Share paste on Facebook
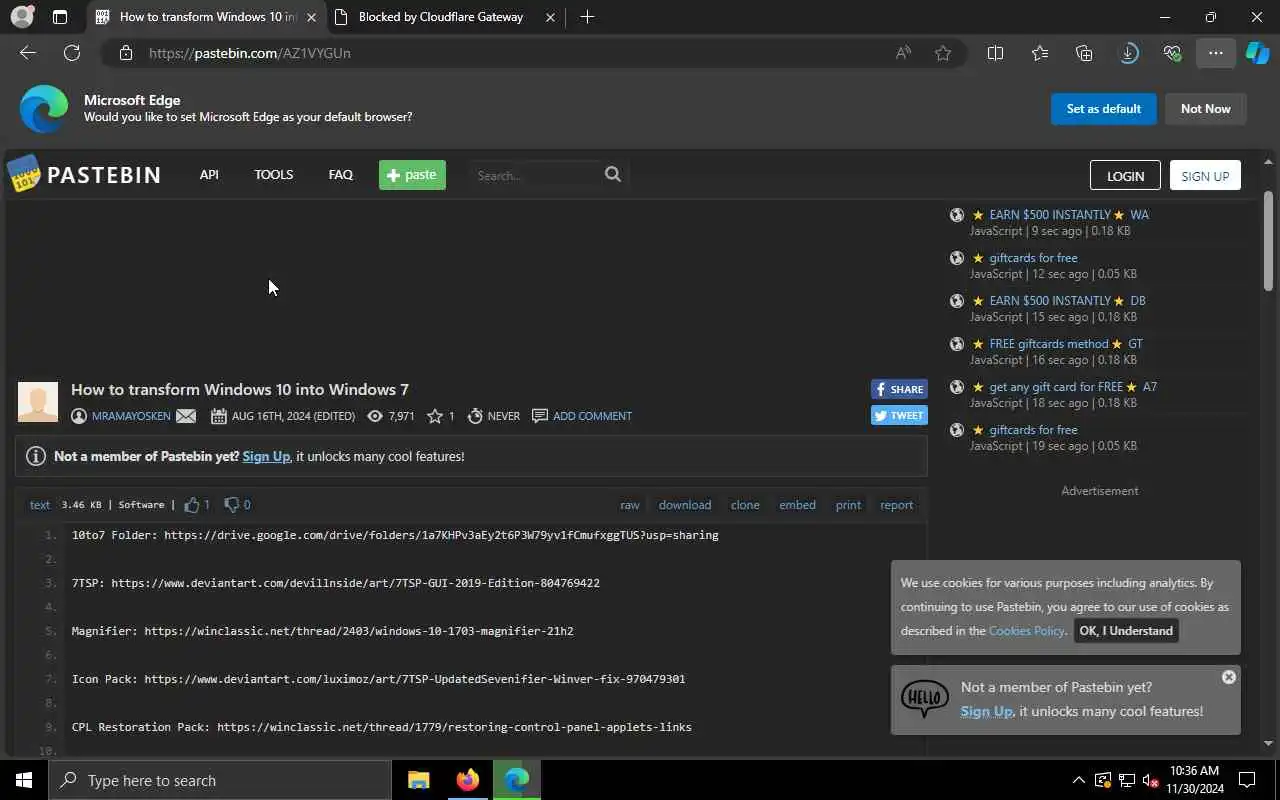1280x800 pixels. (x=899, y=389)
